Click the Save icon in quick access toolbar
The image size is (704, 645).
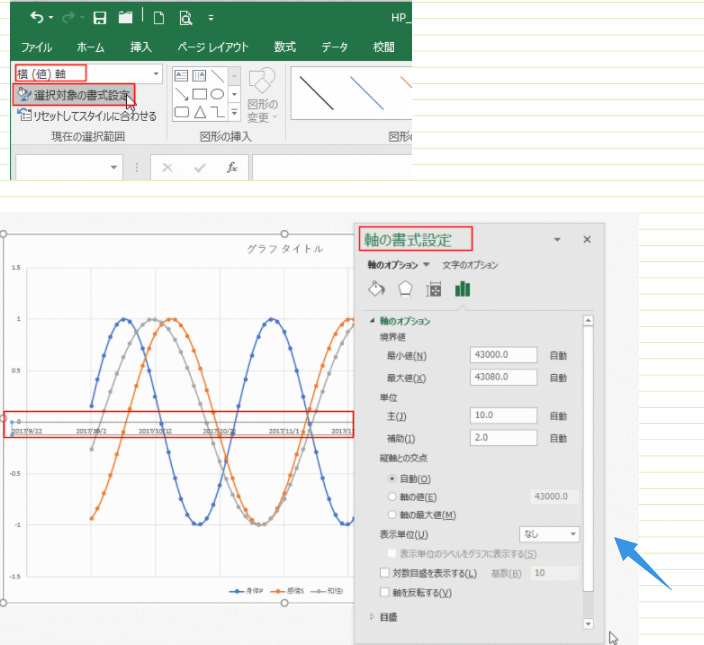(100, 17)
